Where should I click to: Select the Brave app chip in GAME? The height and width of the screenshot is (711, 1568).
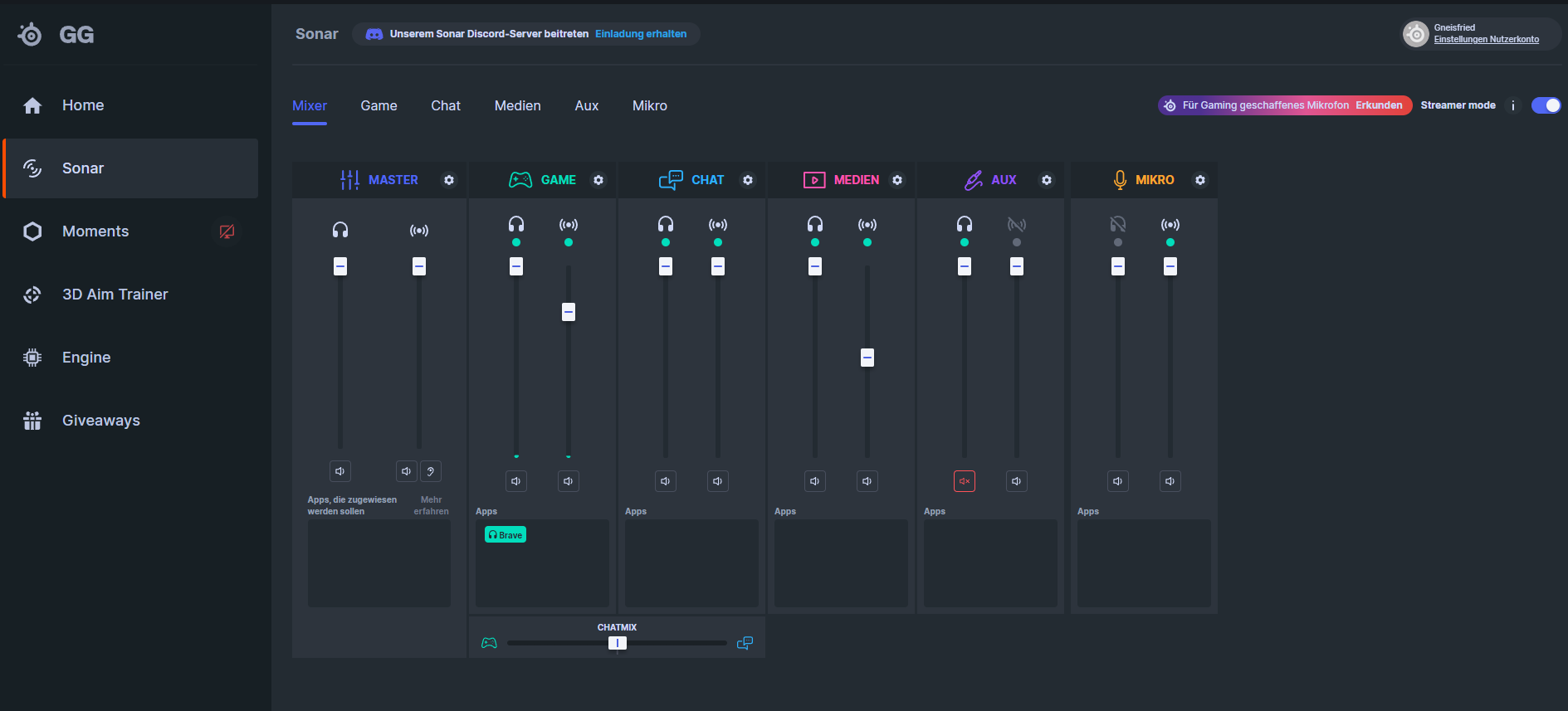(x=506, y=535)
